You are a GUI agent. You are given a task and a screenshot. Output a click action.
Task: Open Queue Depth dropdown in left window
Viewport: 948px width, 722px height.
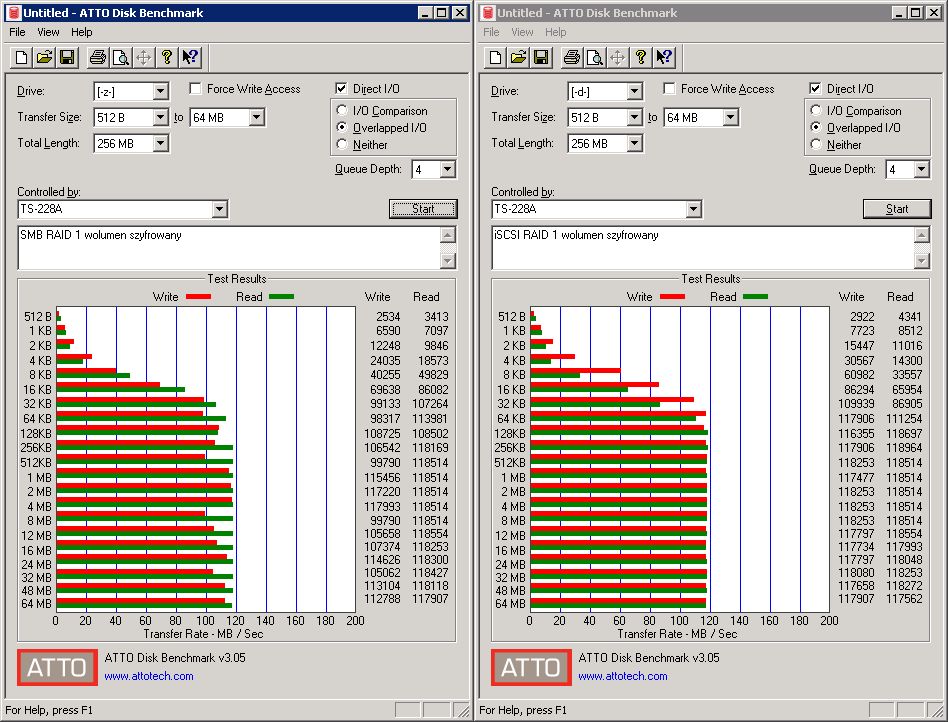click(447, 169)
